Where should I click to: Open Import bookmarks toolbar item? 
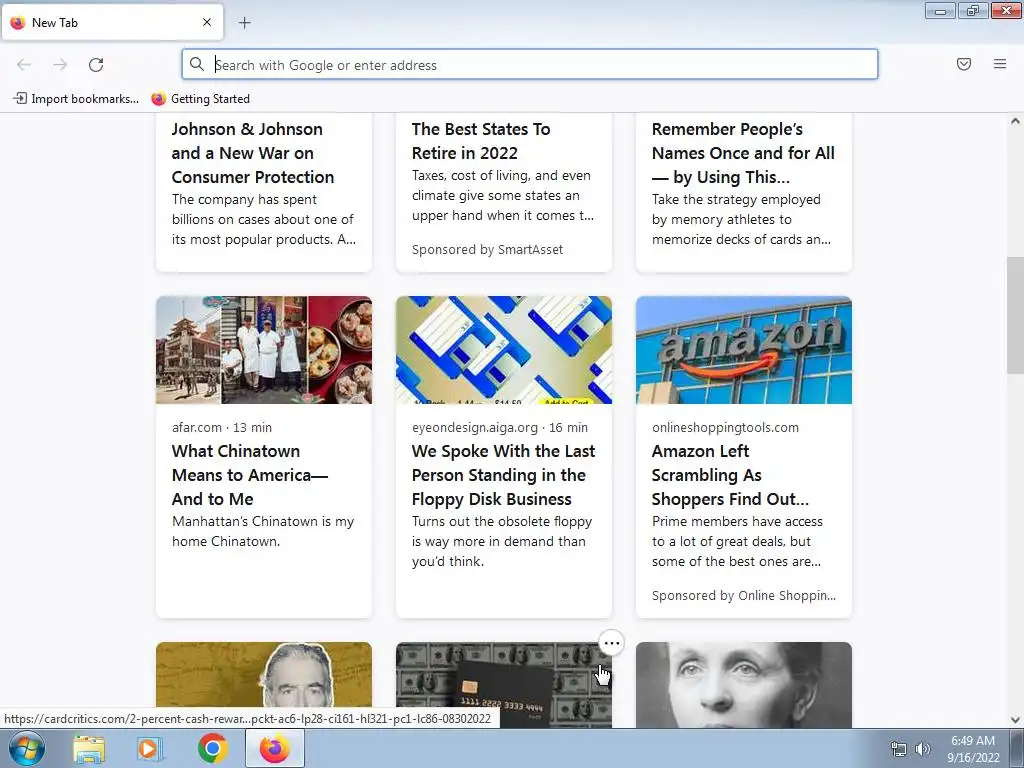(x=76, y=99)
